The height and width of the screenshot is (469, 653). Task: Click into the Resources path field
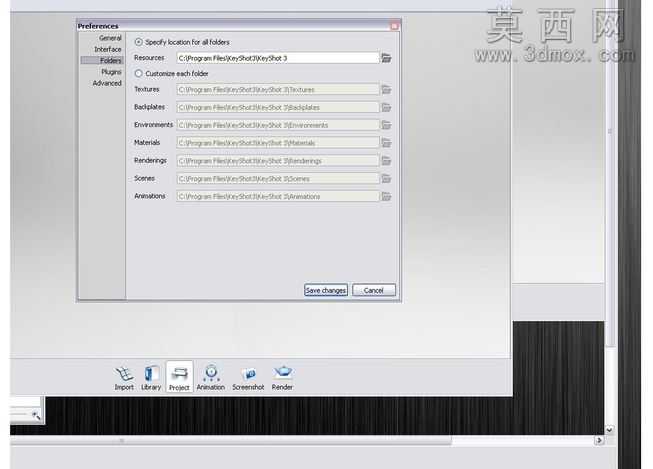(x=278, y=58)
